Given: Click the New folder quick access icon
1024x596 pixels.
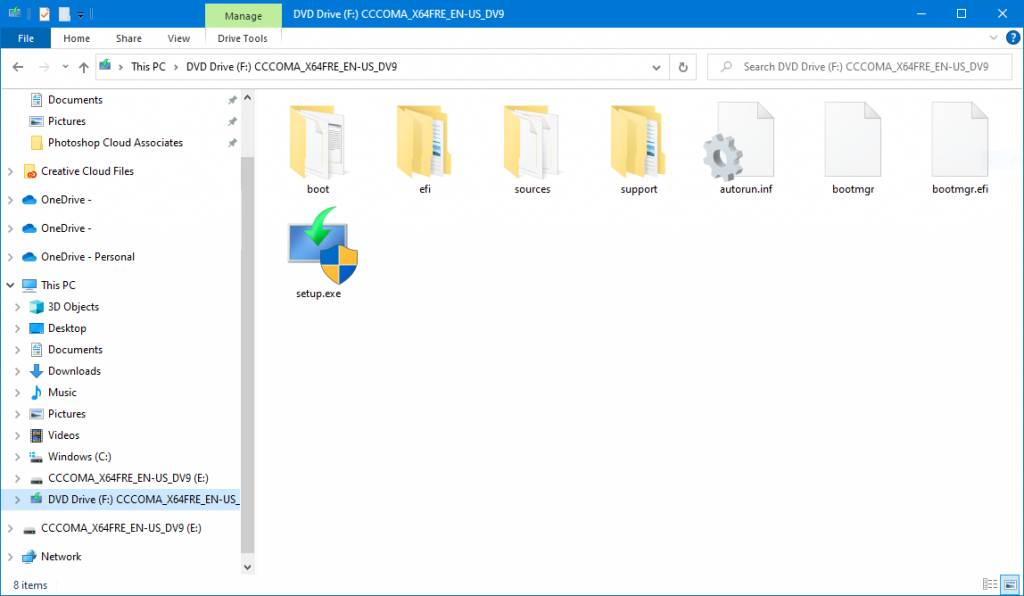Looking at the screenshot, I should click(x=64, y=14).
